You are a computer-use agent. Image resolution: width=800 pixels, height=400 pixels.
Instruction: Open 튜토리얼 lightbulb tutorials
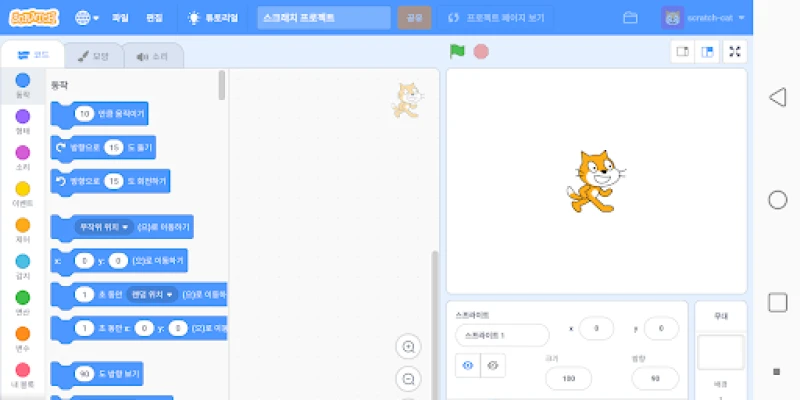pos(213,18)
